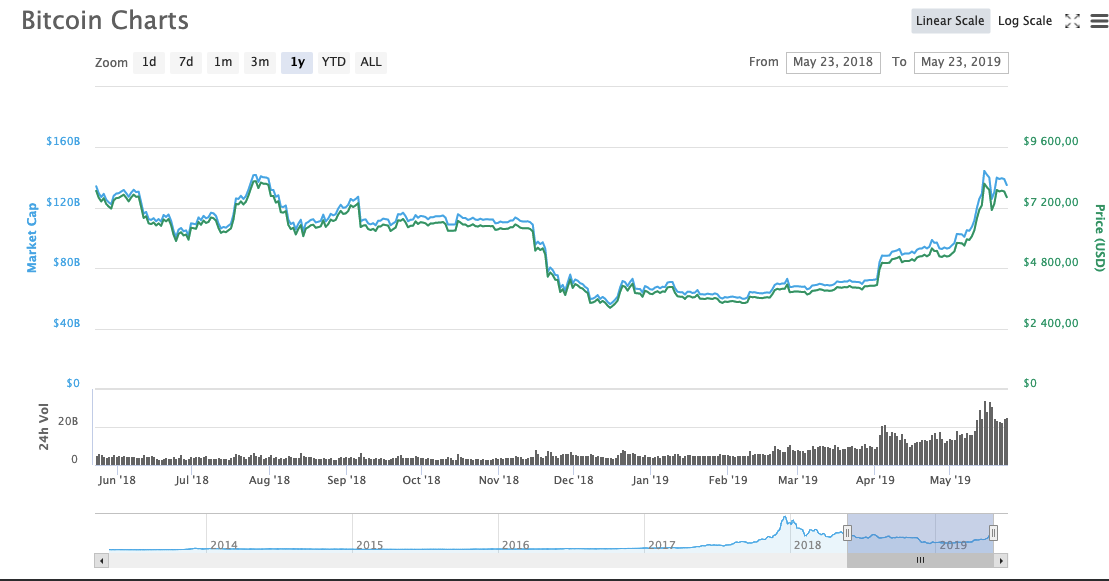Click the Oct '18 axis label
The width and height of the screenshot is (1109, 581).
(x=422, y=481)
